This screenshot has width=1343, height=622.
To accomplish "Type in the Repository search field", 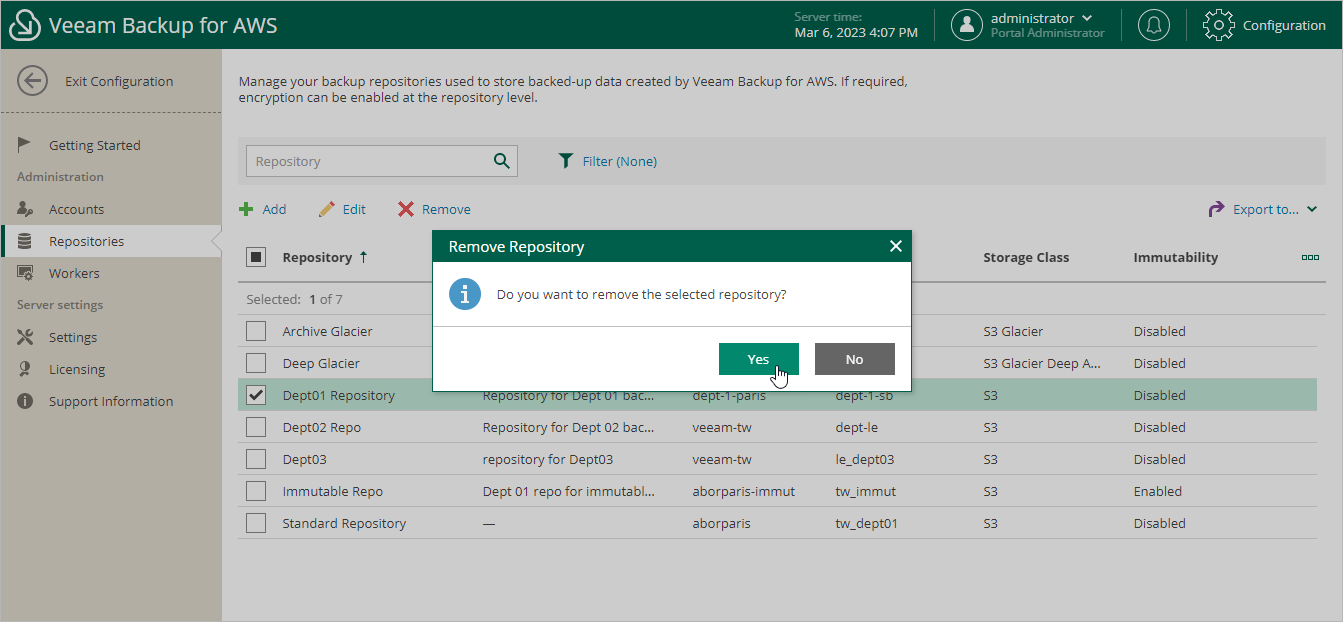I will click(x=370, y=160).
